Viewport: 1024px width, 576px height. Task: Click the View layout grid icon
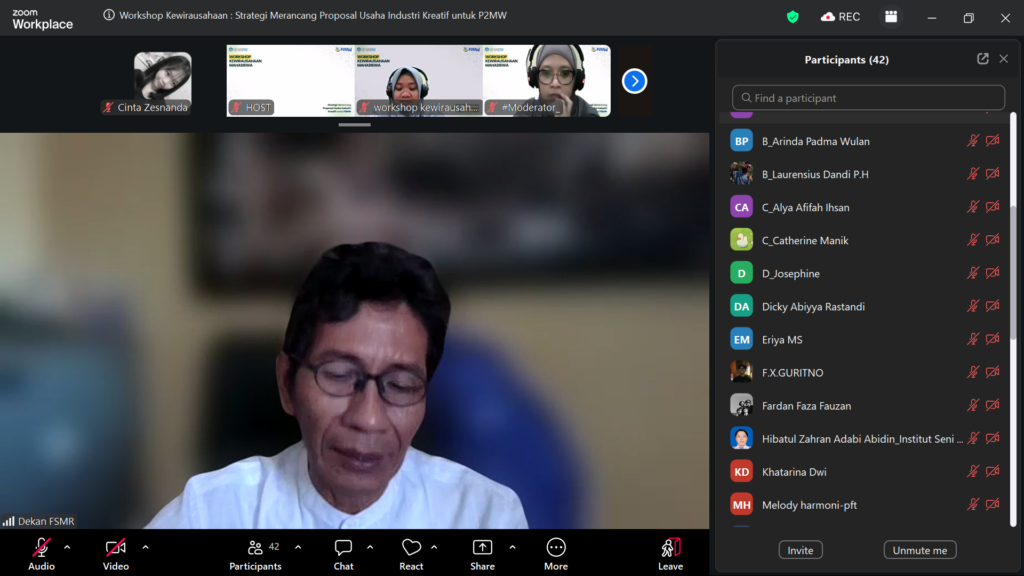pos(890,17)
